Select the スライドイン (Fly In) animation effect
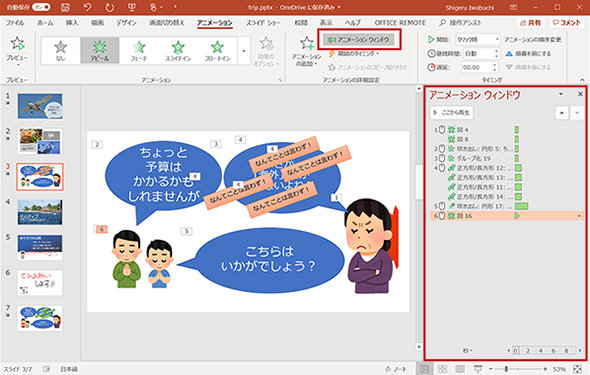The height and width of the screenshot is (375, 590). pos(178,50)
